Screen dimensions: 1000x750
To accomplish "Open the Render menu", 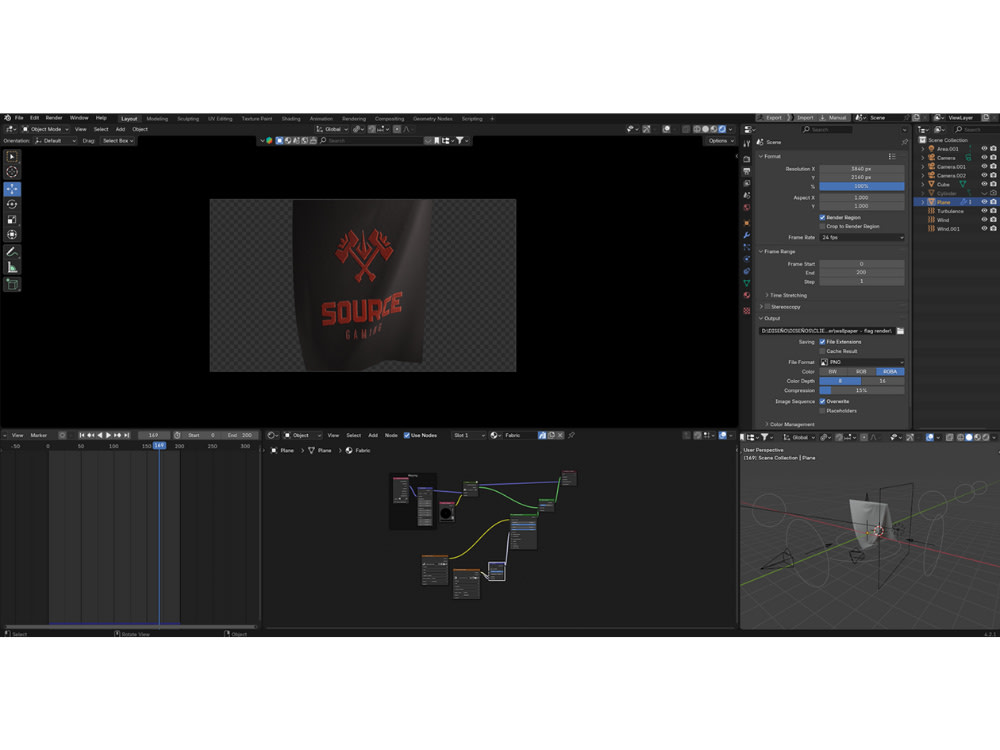I will (x=54, y=118).
